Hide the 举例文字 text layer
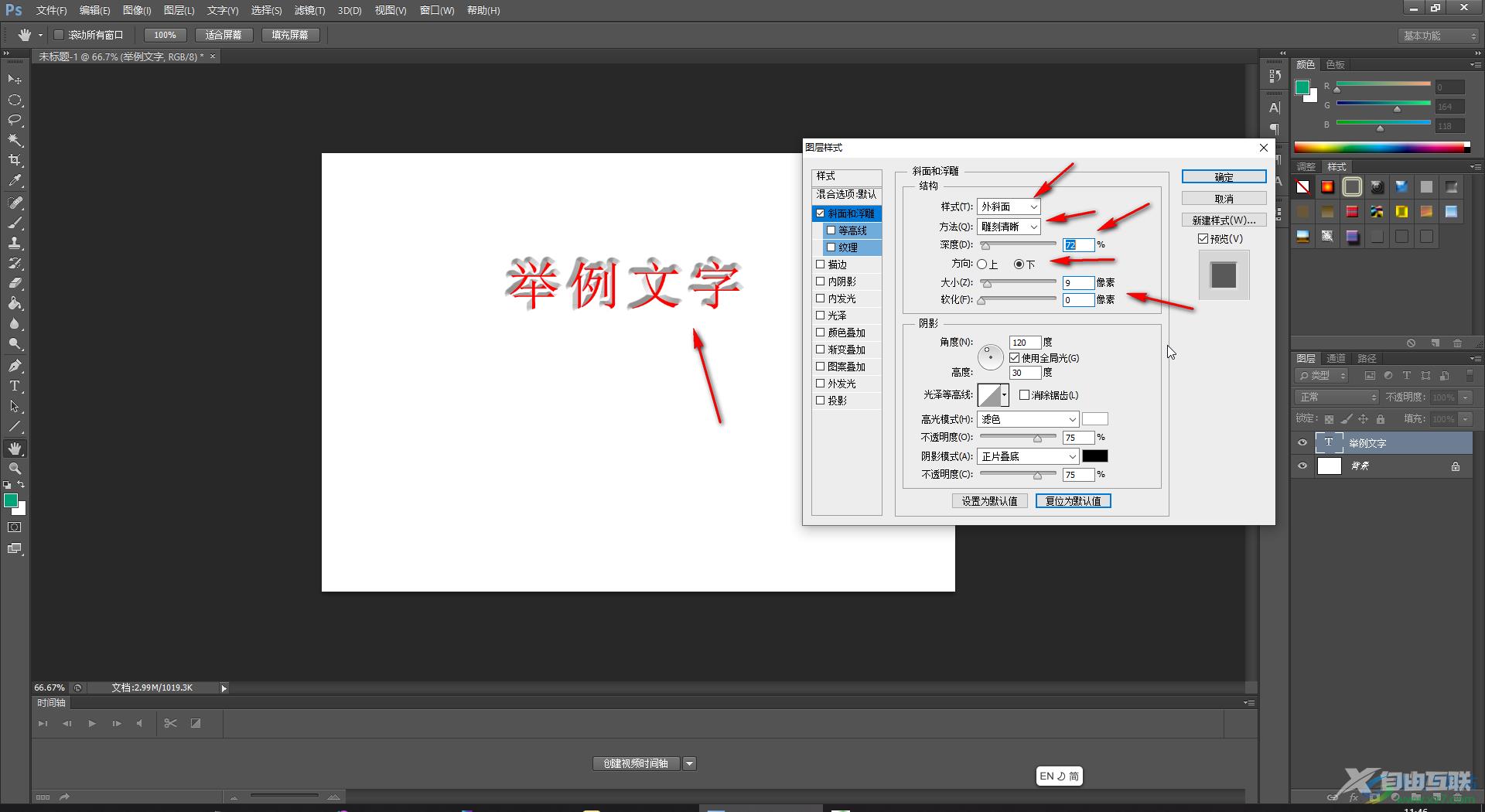This screenshot has width=1485, height=812. 1302,443
